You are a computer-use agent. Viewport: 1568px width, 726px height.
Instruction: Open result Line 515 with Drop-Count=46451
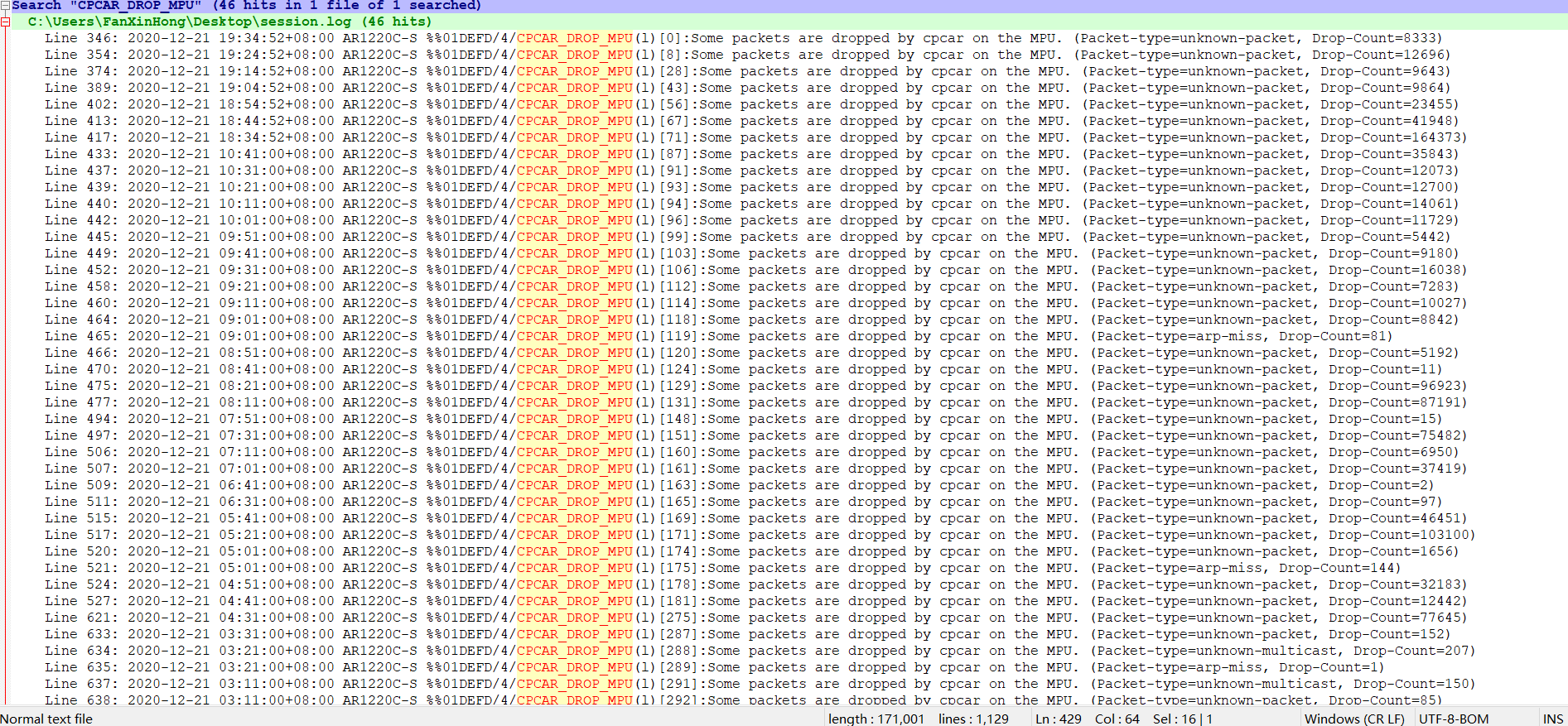click(756, 518)
